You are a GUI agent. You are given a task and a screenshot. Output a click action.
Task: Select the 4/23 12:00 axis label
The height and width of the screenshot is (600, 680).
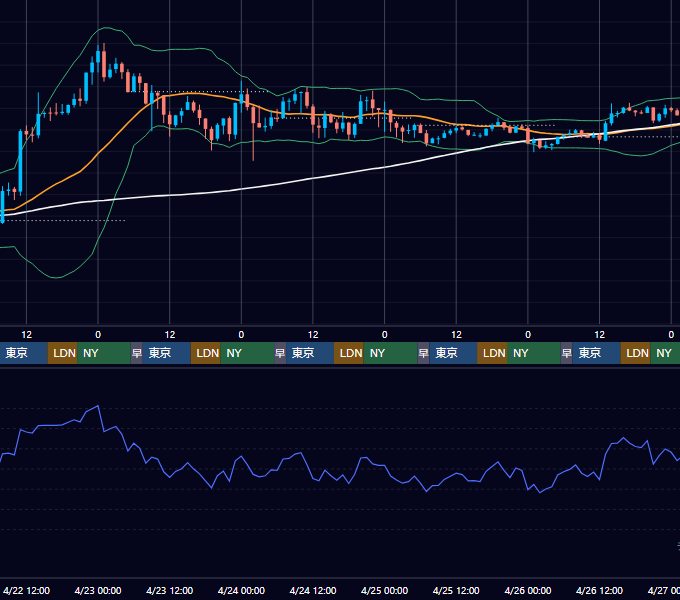click(170, 590)
